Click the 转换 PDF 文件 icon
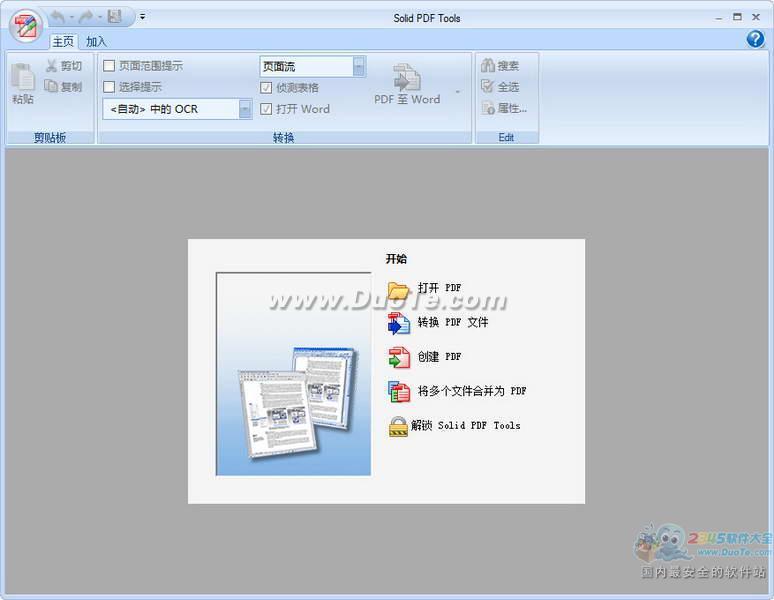This screenshot has height=600, width=774. pyautogui.click(x=398, y=324)
